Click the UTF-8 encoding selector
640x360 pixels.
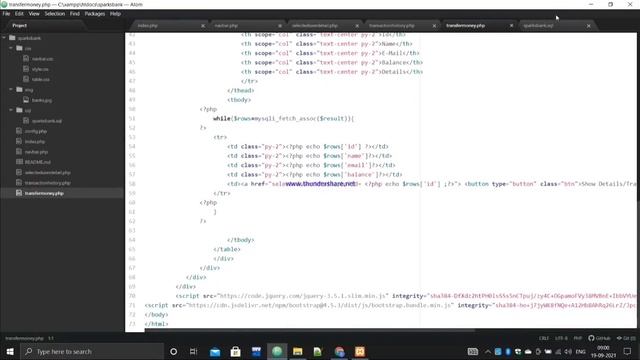[x=561, y=338]
